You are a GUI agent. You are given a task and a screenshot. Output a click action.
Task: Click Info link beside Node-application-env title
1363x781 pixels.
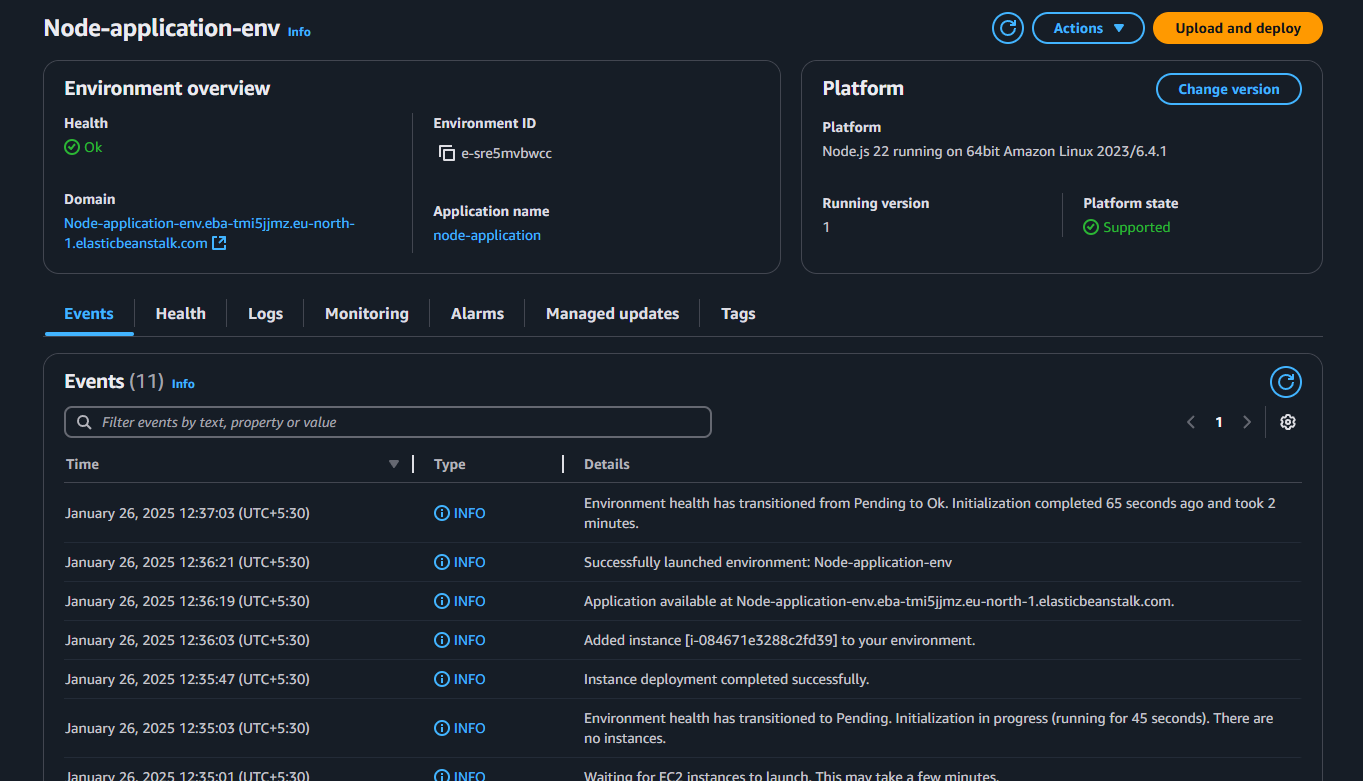(299, 32)
